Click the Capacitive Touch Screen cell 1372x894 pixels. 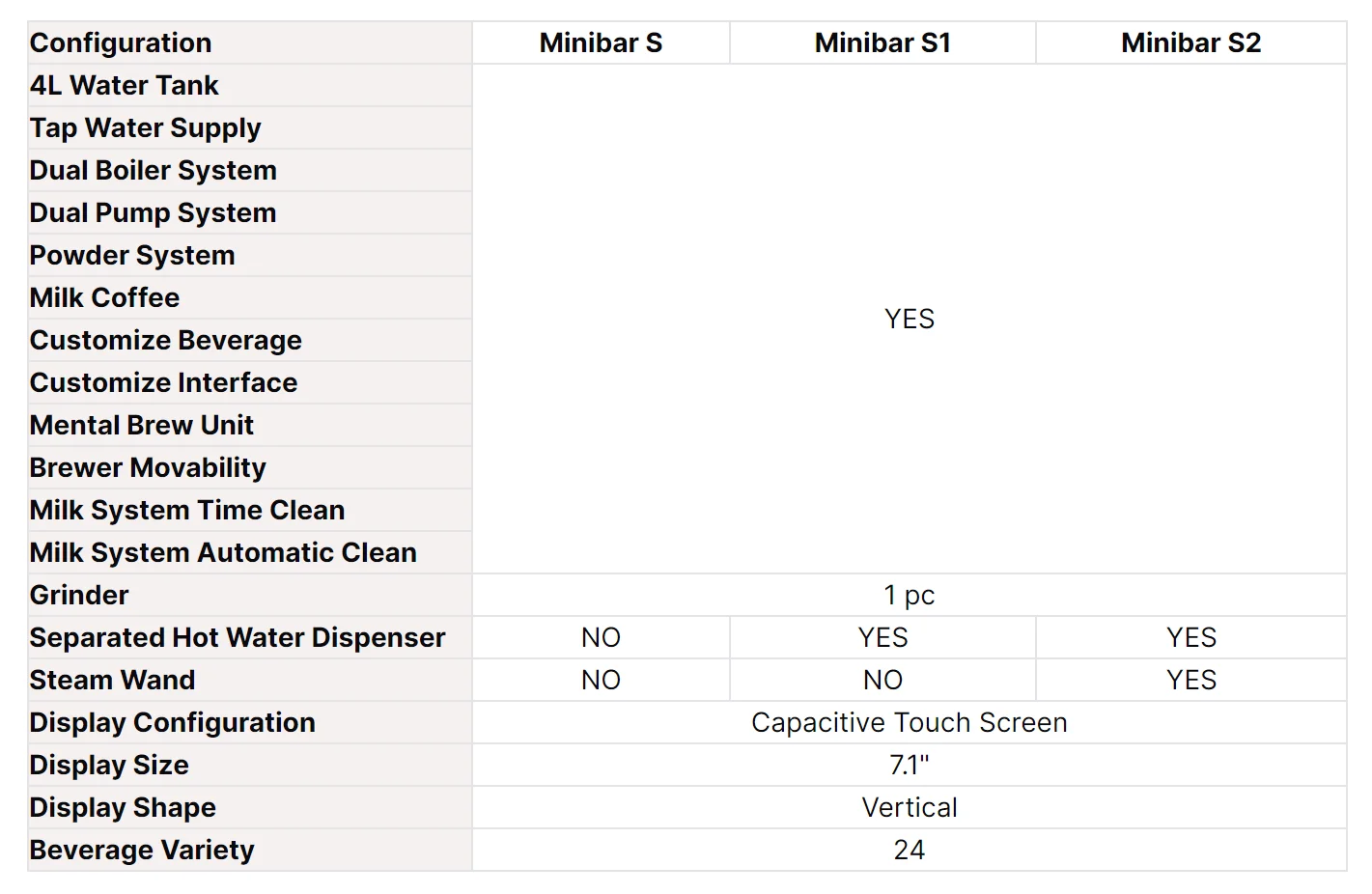pos(909,723)
